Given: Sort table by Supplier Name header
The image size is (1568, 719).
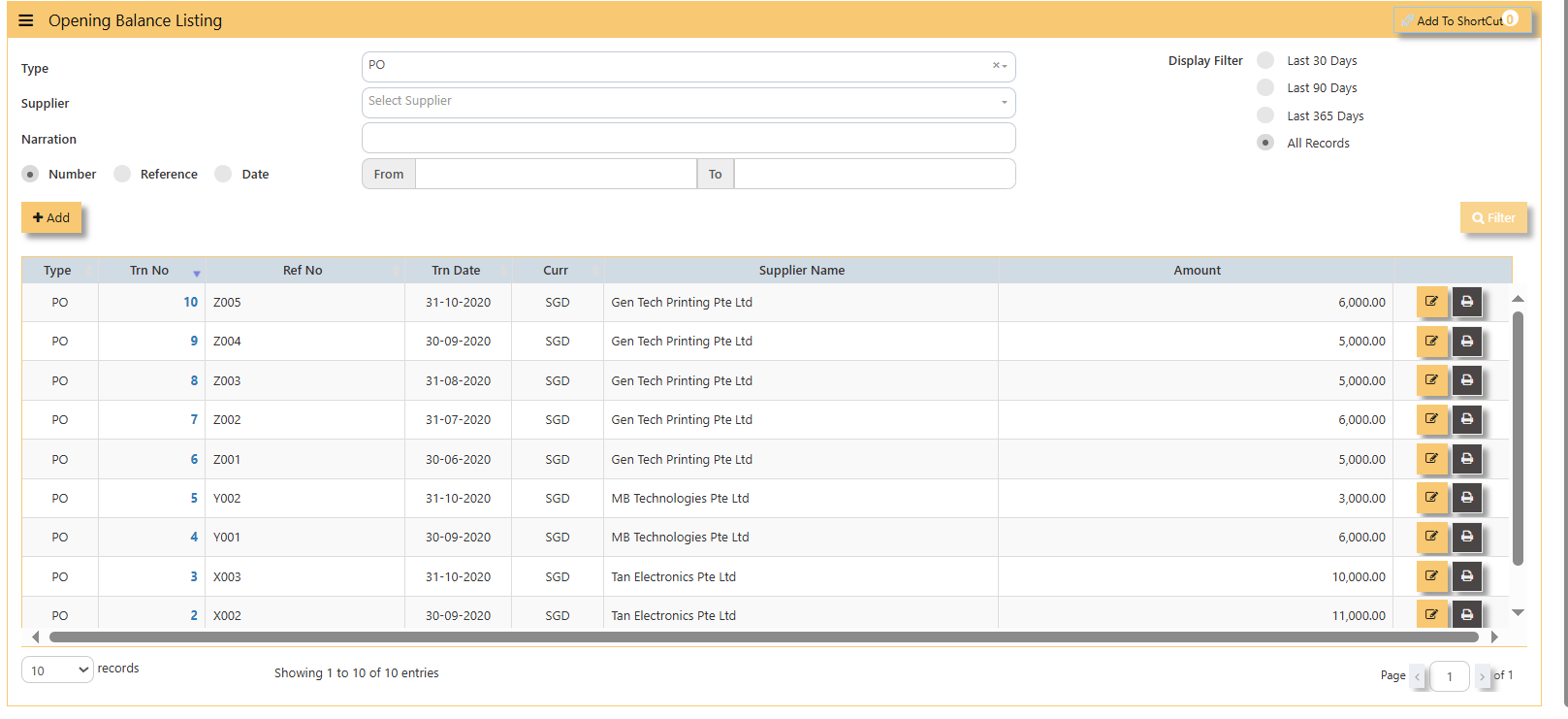Looking at the screenshot, I should tap(801, 271).
